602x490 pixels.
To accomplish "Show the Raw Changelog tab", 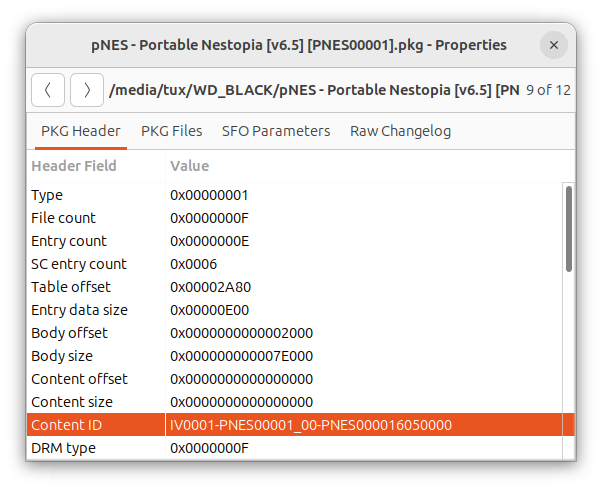I will coord(400,131).
